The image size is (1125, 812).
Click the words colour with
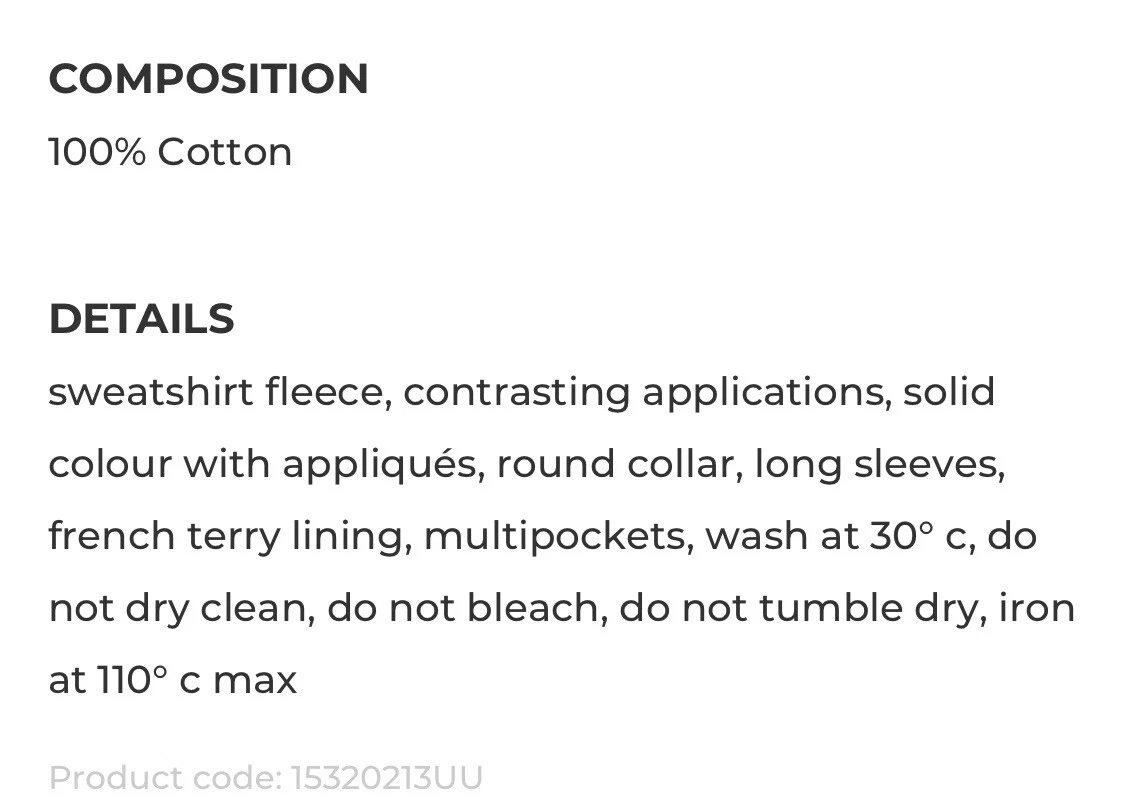(x=159, y=463)
